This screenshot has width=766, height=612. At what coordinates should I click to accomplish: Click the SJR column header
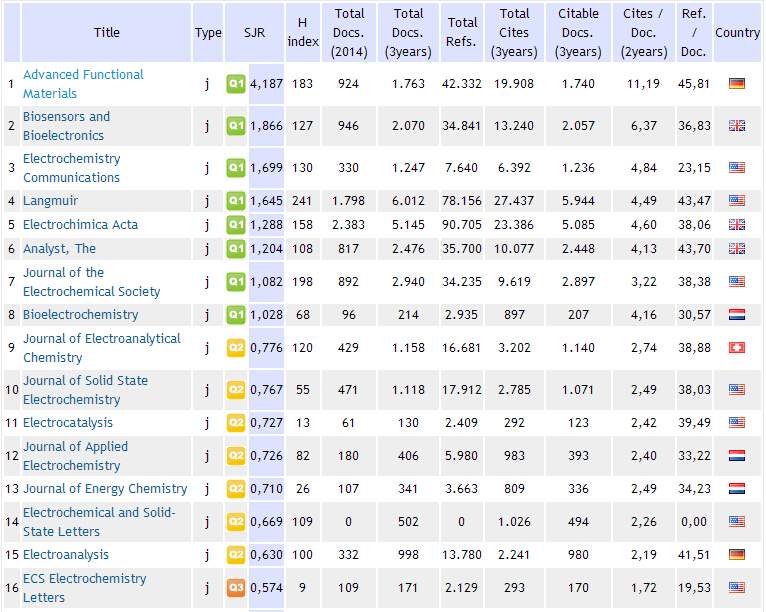254,33
